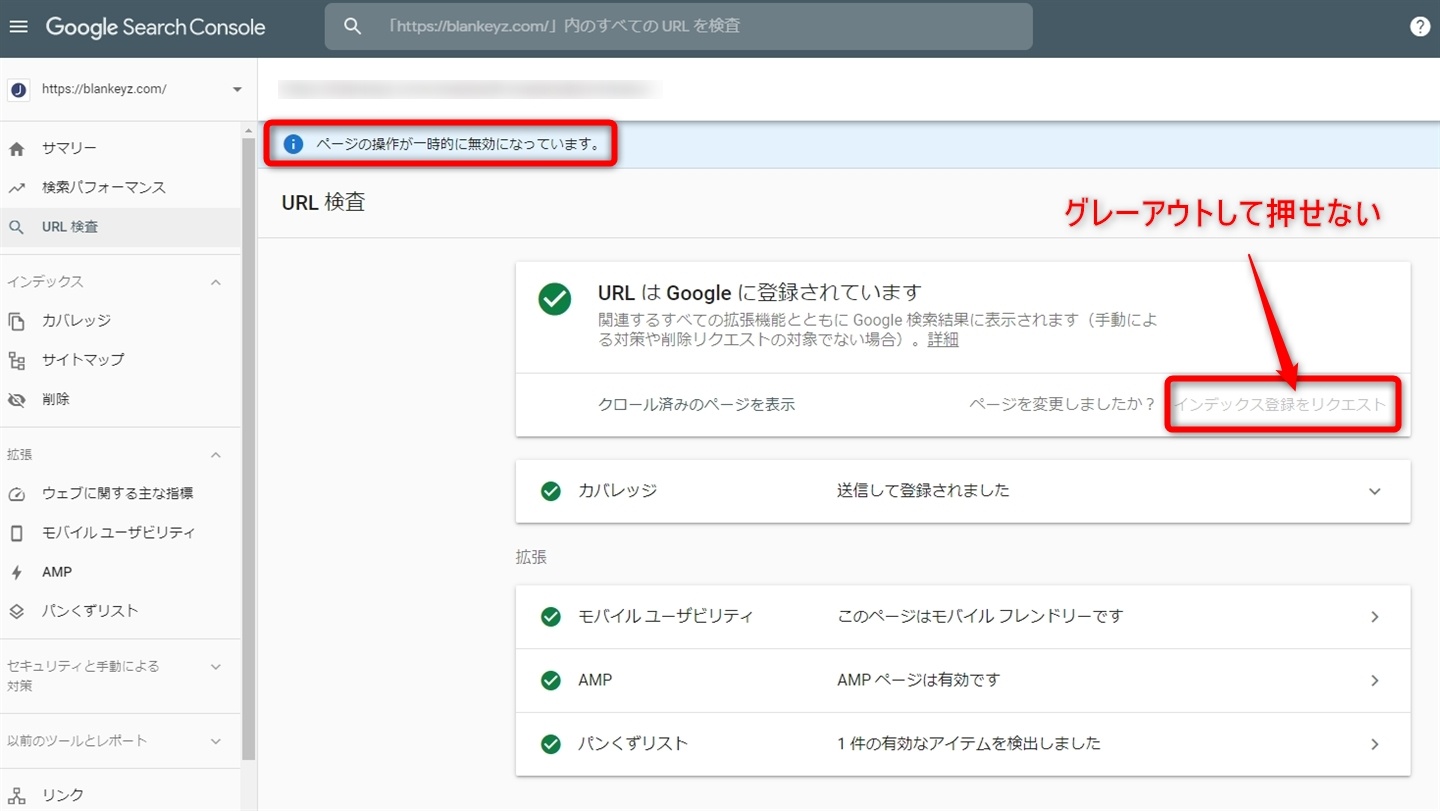
Task: Click the AMP lightning bolt icon
Action: [x=16, y=572]
